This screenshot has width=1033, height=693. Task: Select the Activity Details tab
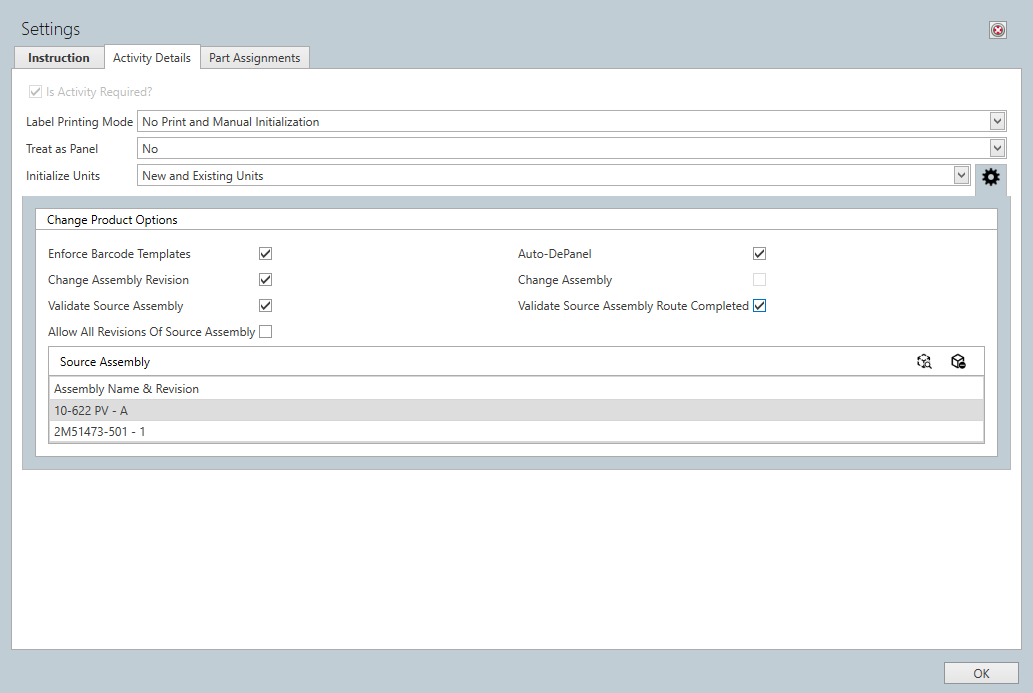point(152,57)
